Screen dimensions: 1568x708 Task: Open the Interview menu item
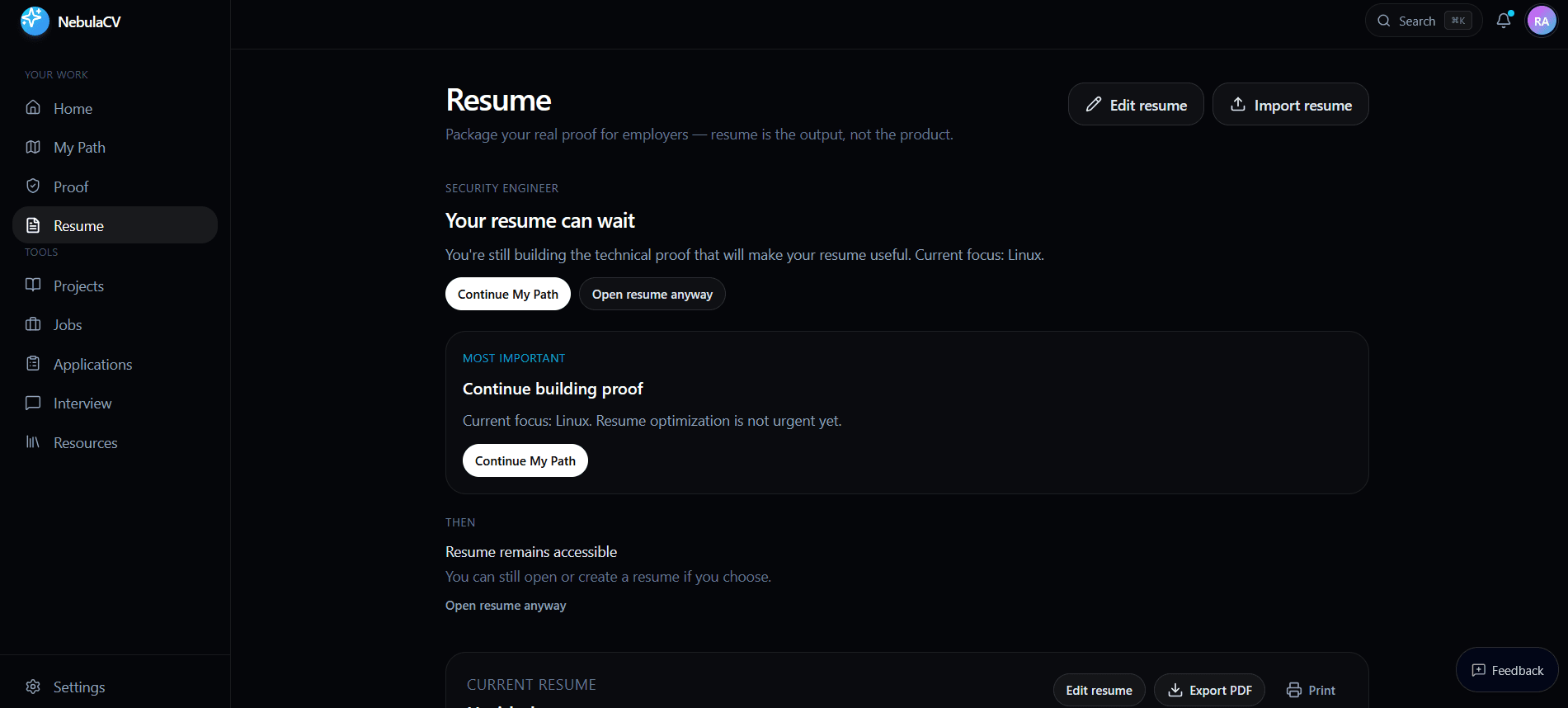[115, 403]
